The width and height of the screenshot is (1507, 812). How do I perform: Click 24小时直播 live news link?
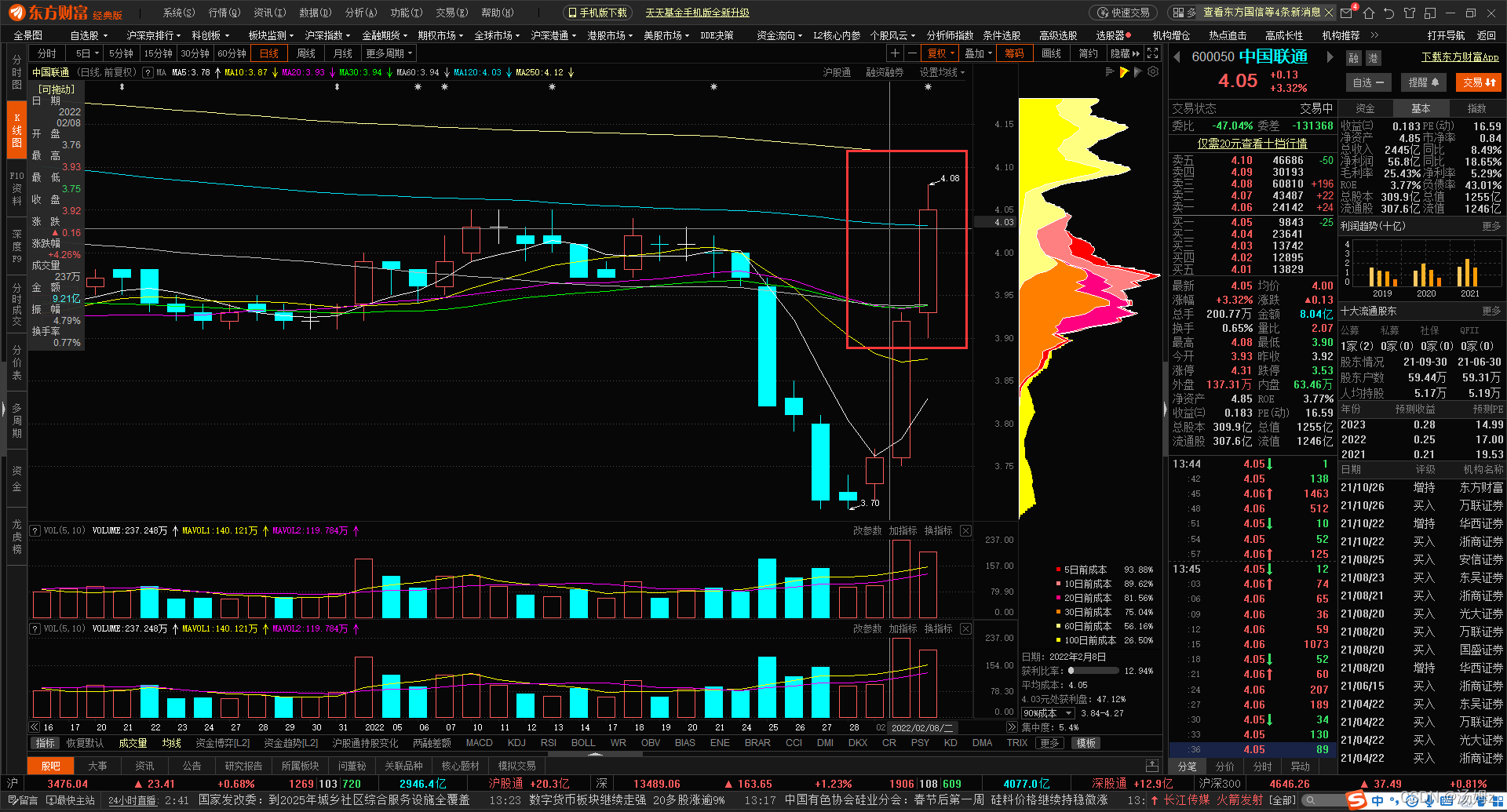tap(132, 800)
